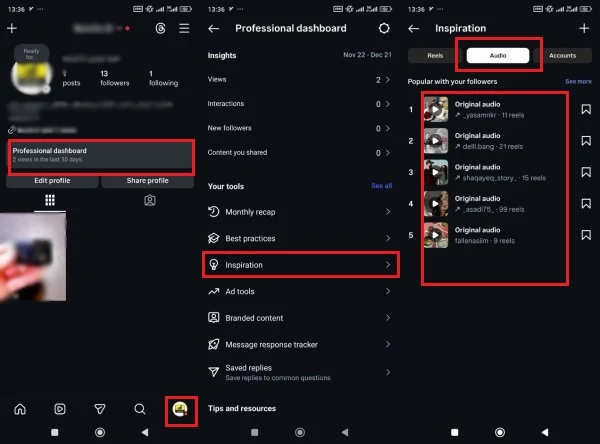Open Ad tools trending arrow icon
The image size is (600, 444).
pos(214,291)
